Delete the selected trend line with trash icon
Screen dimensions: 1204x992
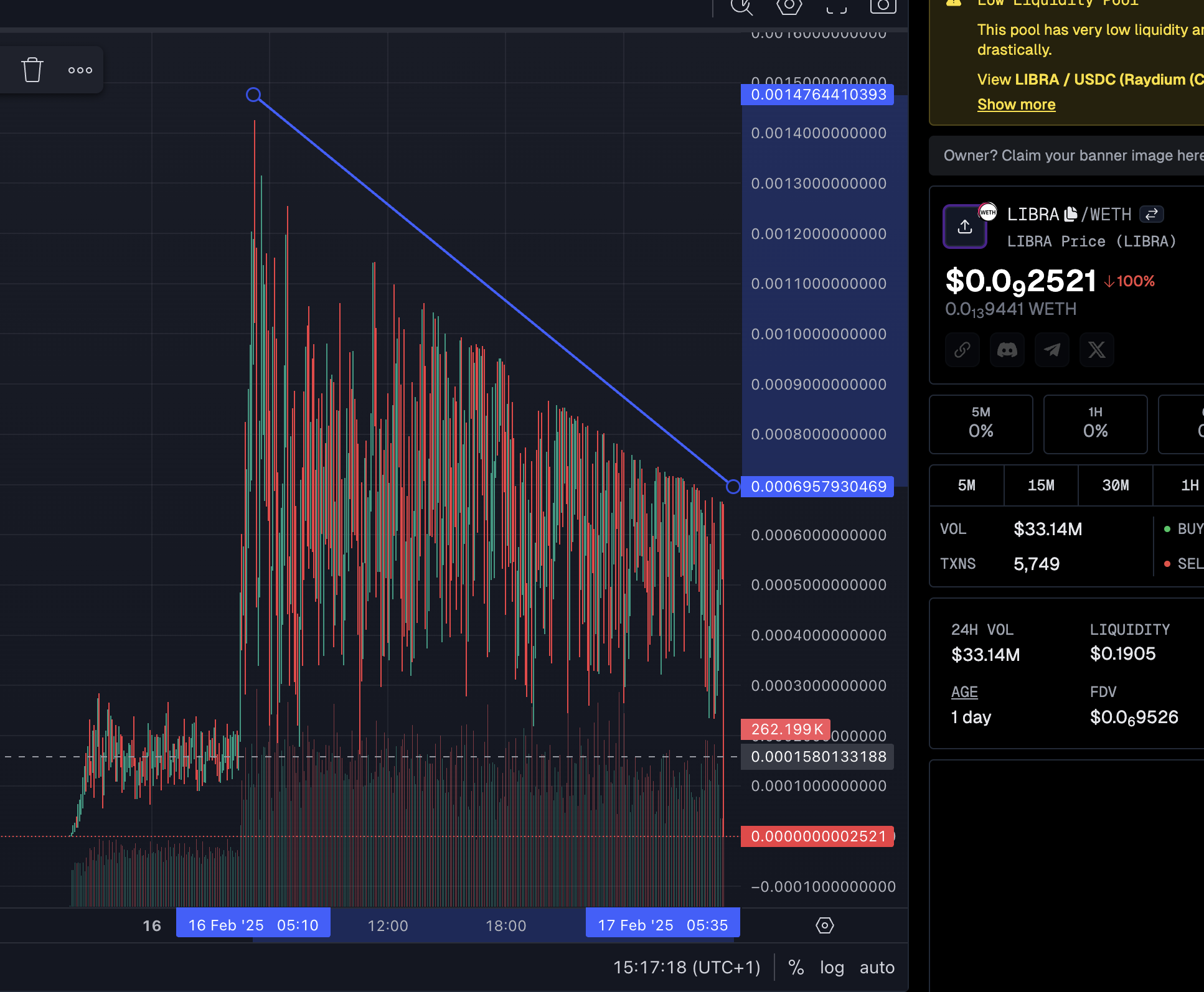[x=32, y=70]
